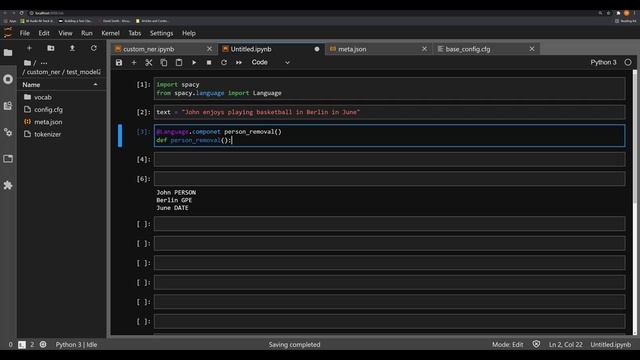Open the Git or commands sidebar panel
The height and width of the screenshot is (360, 640).
8,106
